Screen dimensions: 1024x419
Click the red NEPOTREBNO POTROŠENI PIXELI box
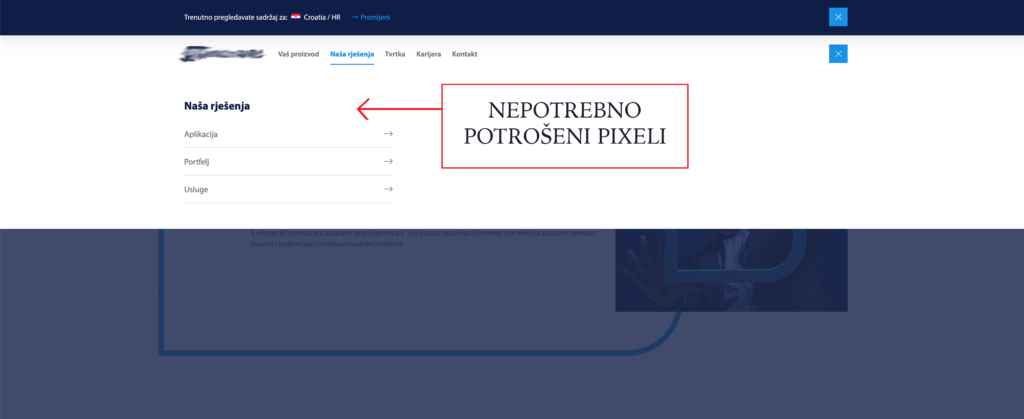tap(565, 126)
